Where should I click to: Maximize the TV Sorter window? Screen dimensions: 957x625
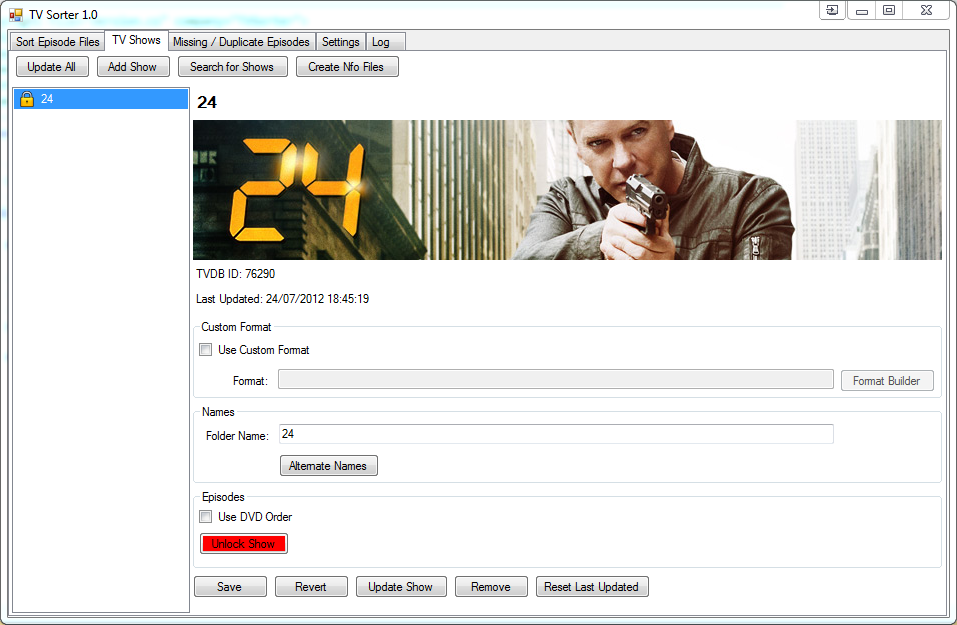click(889, 10)
